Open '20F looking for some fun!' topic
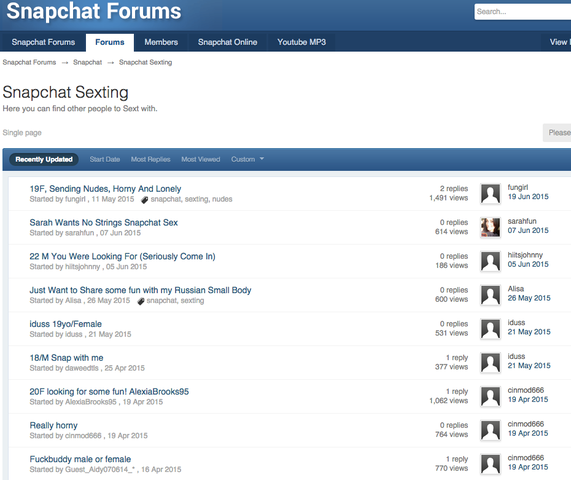The height and width of the screenshot is (480, 571). tap(109, 392)
